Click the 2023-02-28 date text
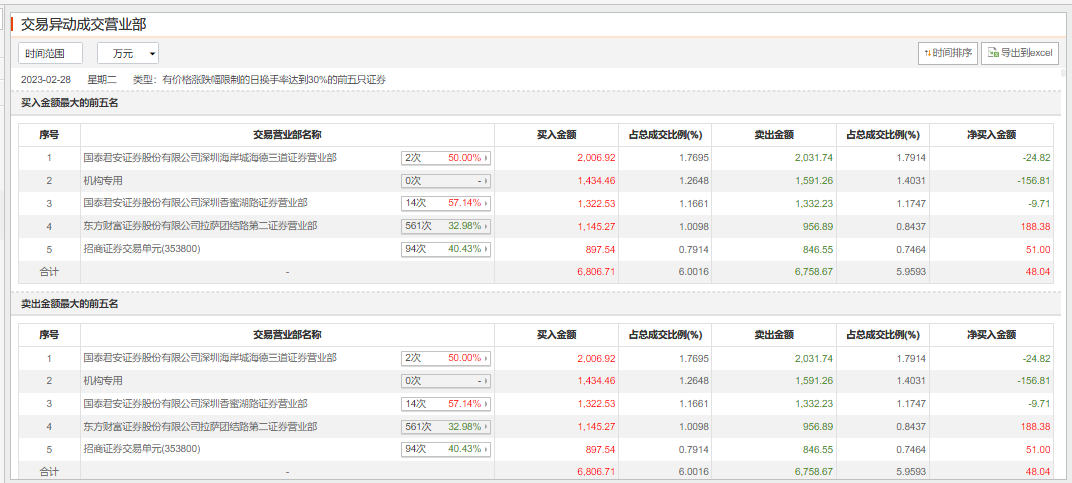The height and width of the screenshot is (483, 1072). (x=46, y=80)
